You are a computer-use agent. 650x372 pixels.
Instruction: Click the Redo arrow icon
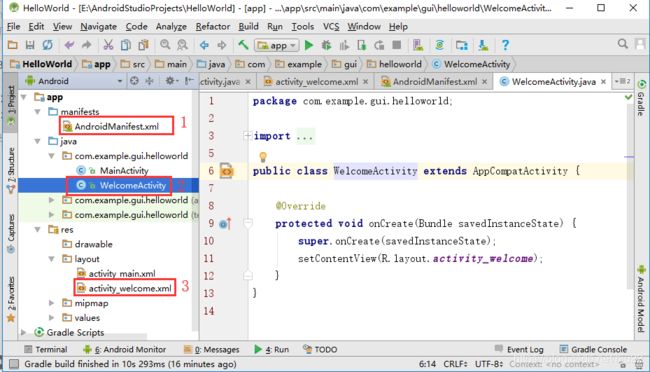pos(86,45)
